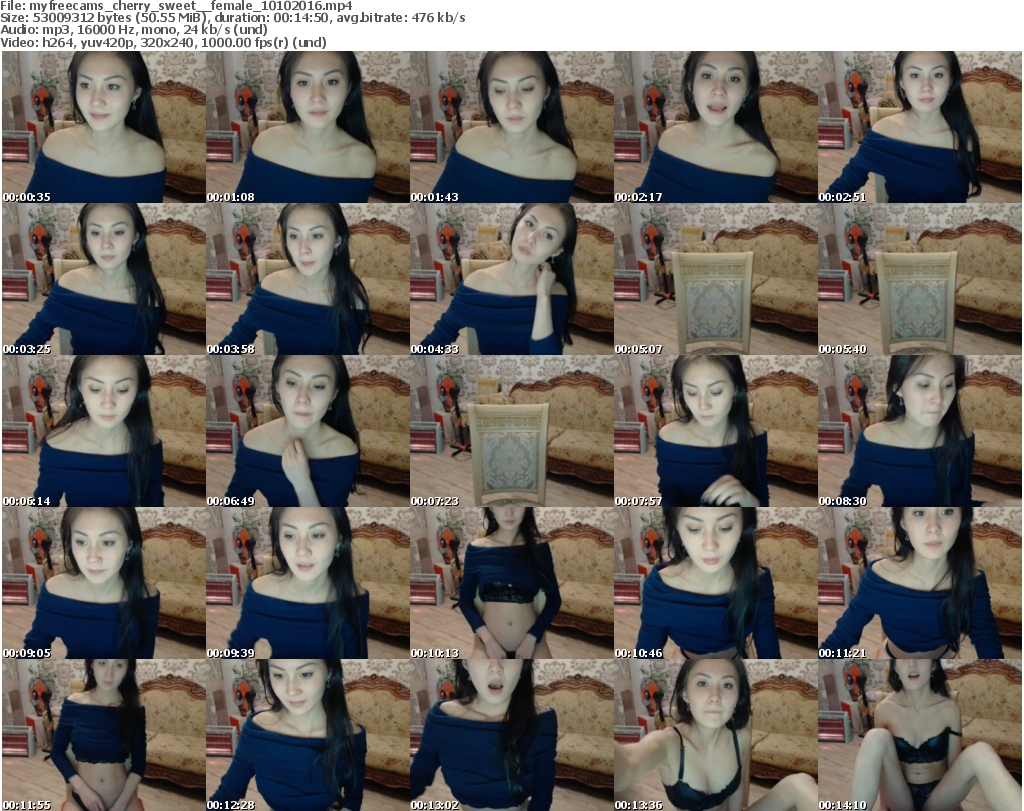Pick the thumbnail labeled 00:06:14
Screen dimensions: 1024x811
[104, 431]
